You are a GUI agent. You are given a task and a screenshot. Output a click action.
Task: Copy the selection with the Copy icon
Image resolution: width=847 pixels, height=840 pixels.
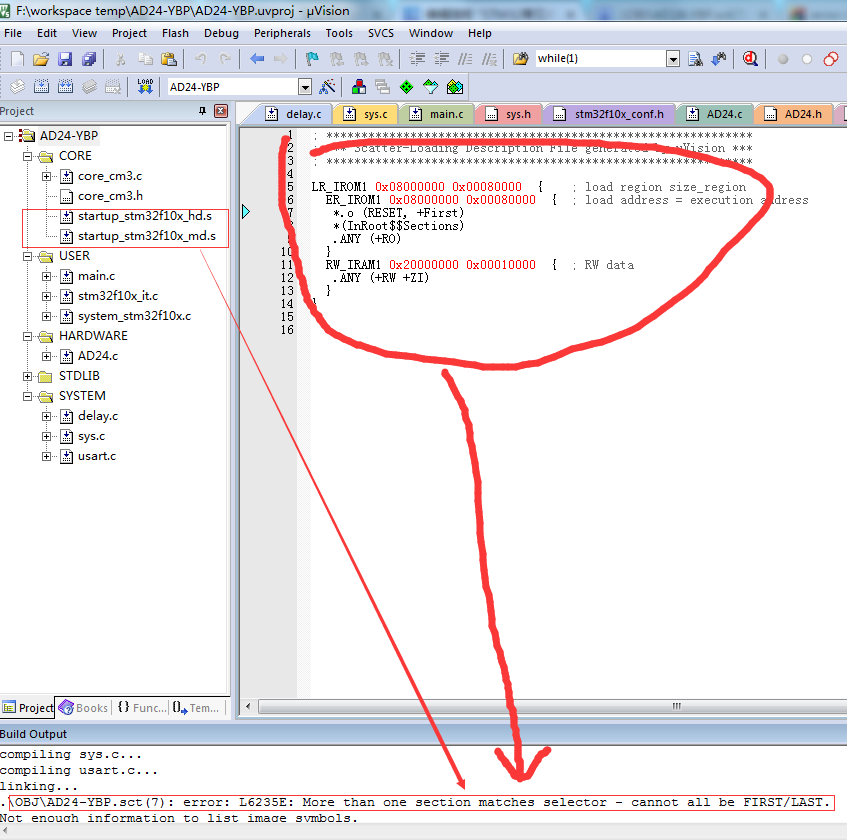tap(145, 59)
